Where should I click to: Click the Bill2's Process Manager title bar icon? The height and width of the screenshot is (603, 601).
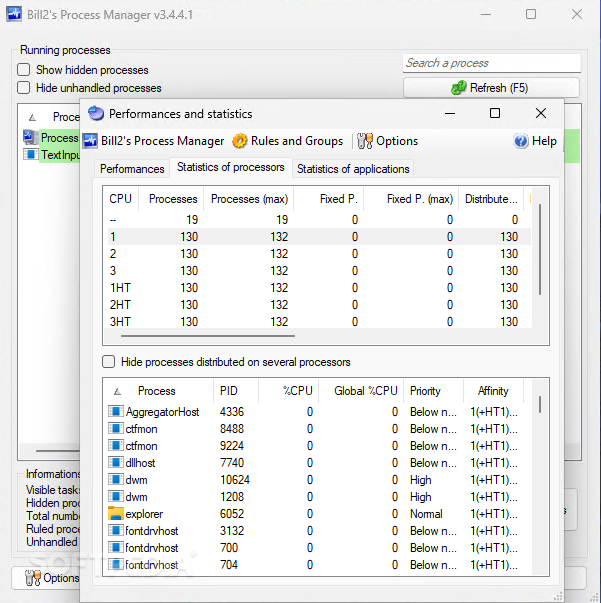pos(14,14)
